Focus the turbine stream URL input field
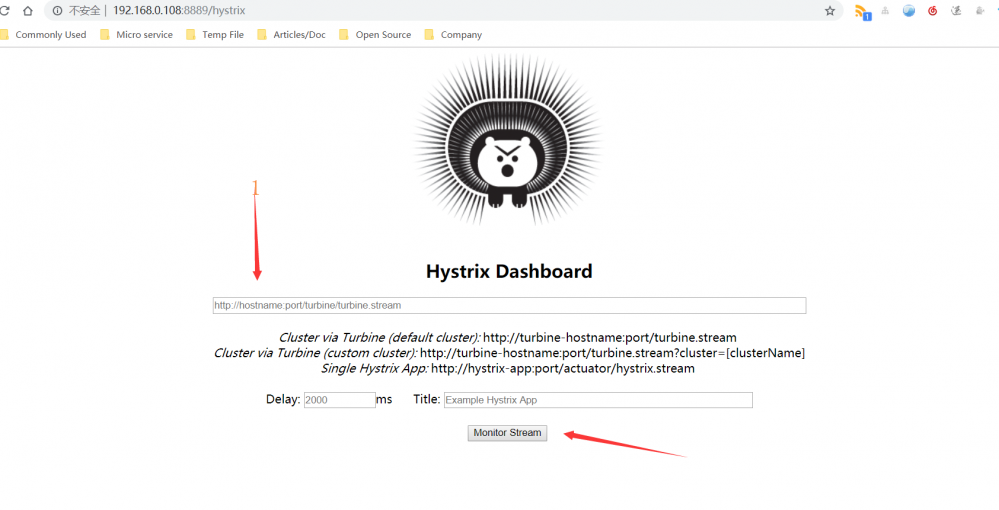The width and height of the screenshot is (999, 510). 509,305
